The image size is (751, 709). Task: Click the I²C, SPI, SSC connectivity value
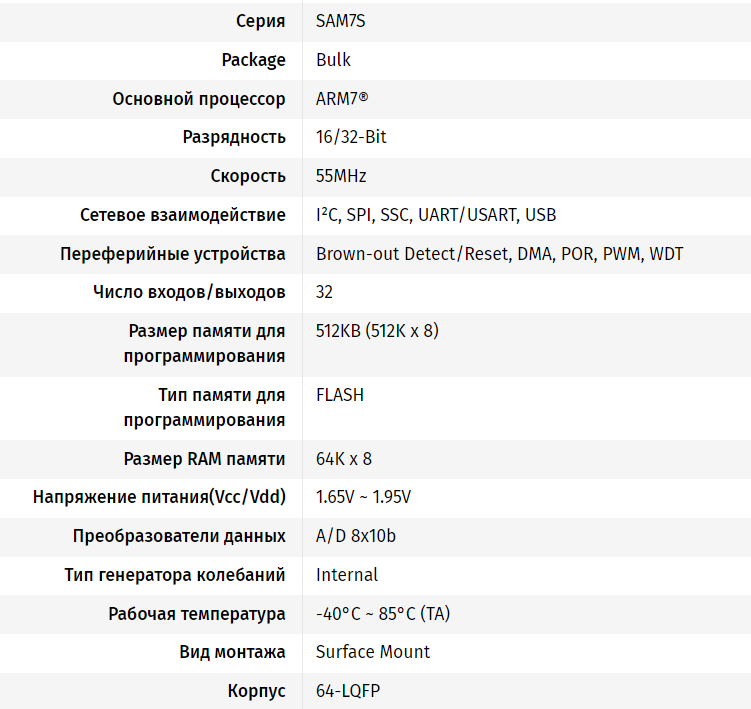(x=436, y=215)
